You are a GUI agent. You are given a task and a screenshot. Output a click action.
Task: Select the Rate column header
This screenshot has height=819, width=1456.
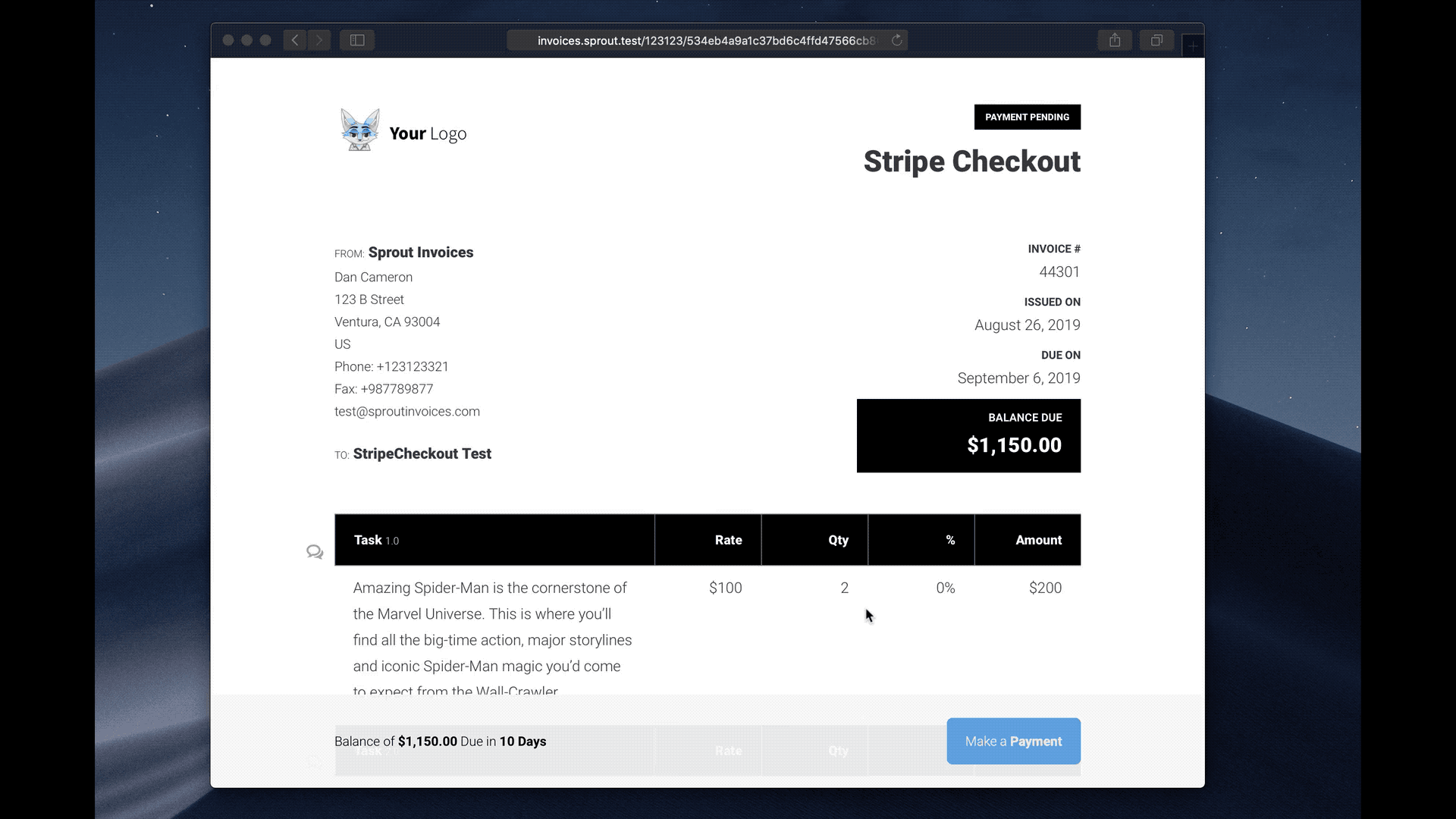click(x=728, y=540)
